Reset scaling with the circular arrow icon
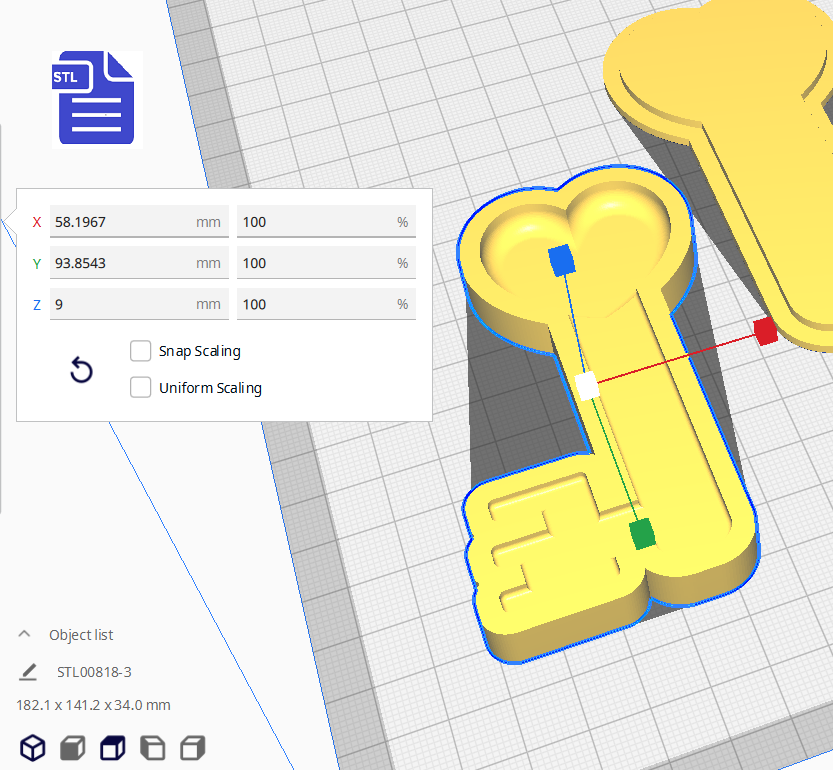The image size is (833, 770). click(x=81, y=371)
